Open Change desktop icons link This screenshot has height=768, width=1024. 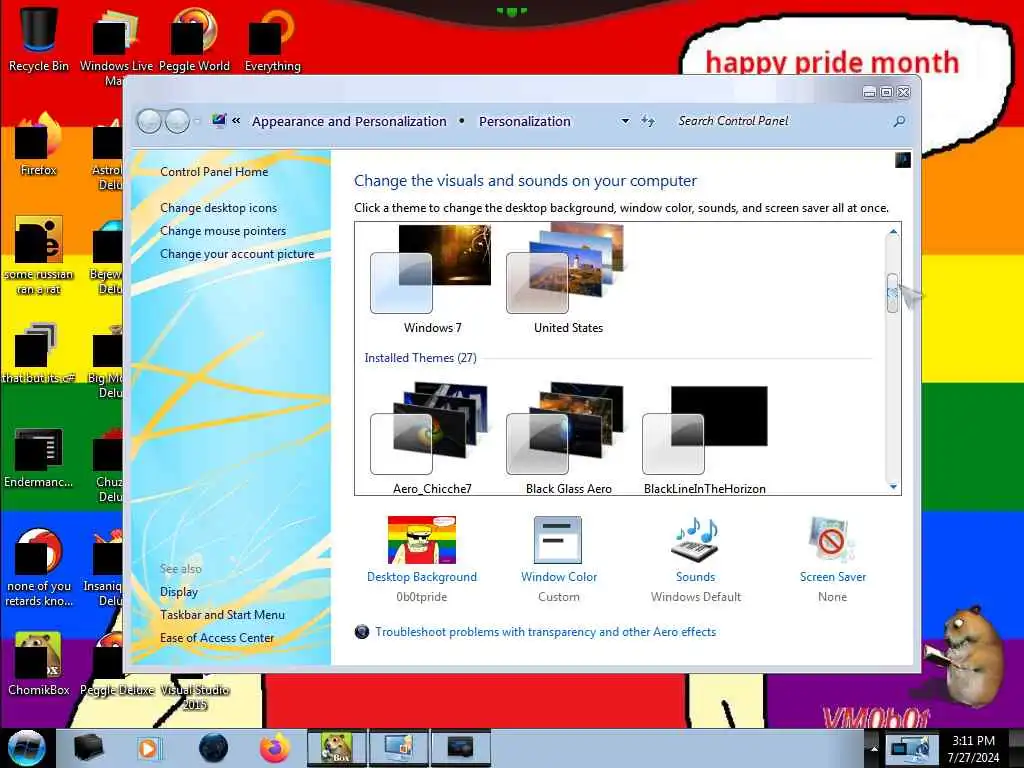218,208
